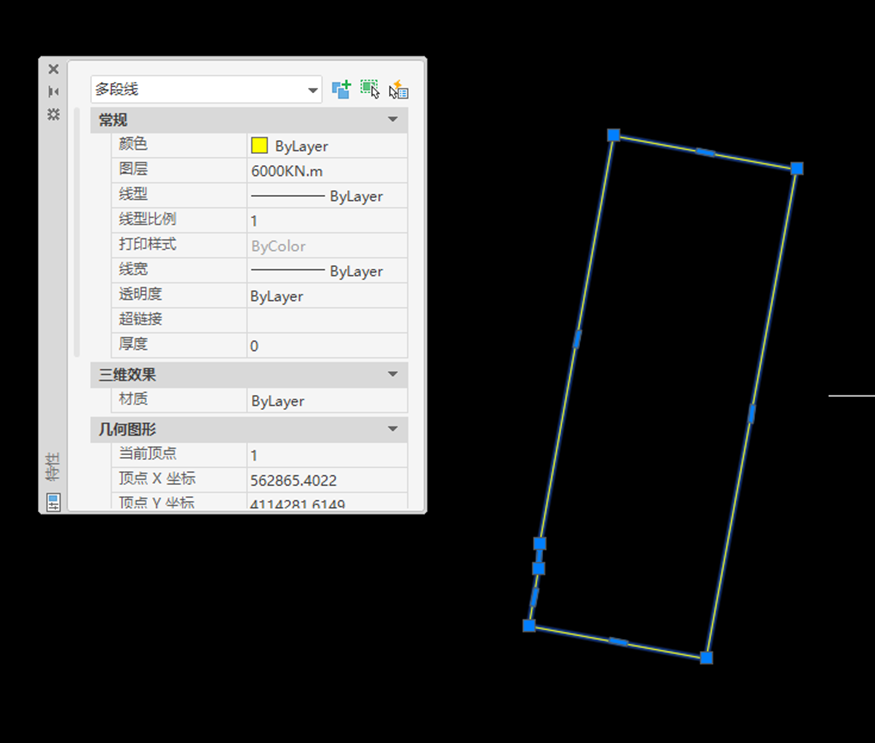Collapse the 三维效果 section
The image size is (875, 743).
[x=393, y=374]
